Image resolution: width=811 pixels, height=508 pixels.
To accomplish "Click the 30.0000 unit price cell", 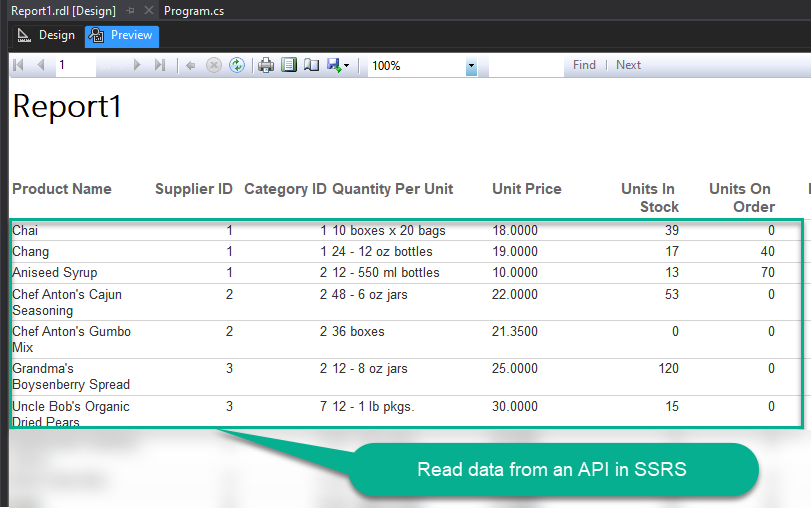I will pos(515,407).
